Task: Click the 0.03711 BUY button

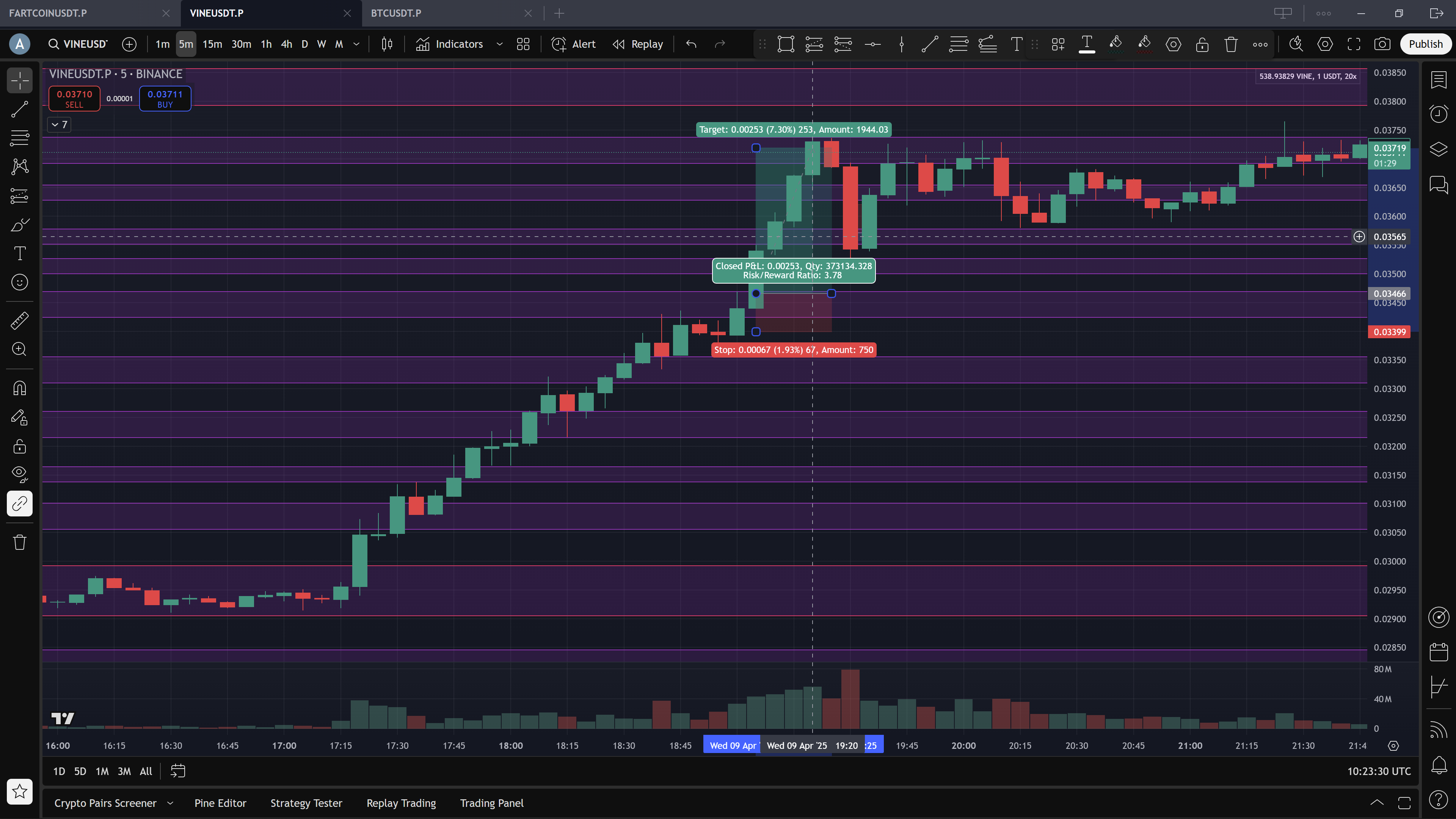Action: (x=165, y=98)
